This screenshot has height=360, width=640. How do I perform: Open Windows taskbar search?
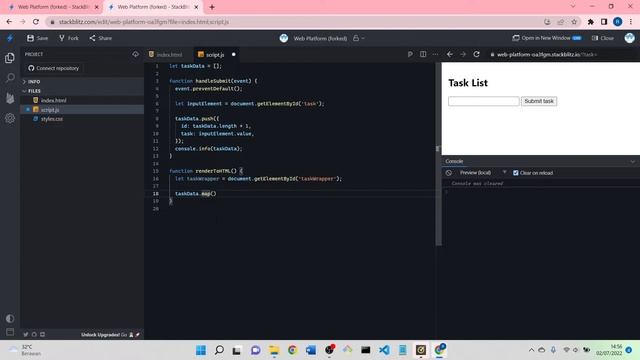[x=219, y=350]
